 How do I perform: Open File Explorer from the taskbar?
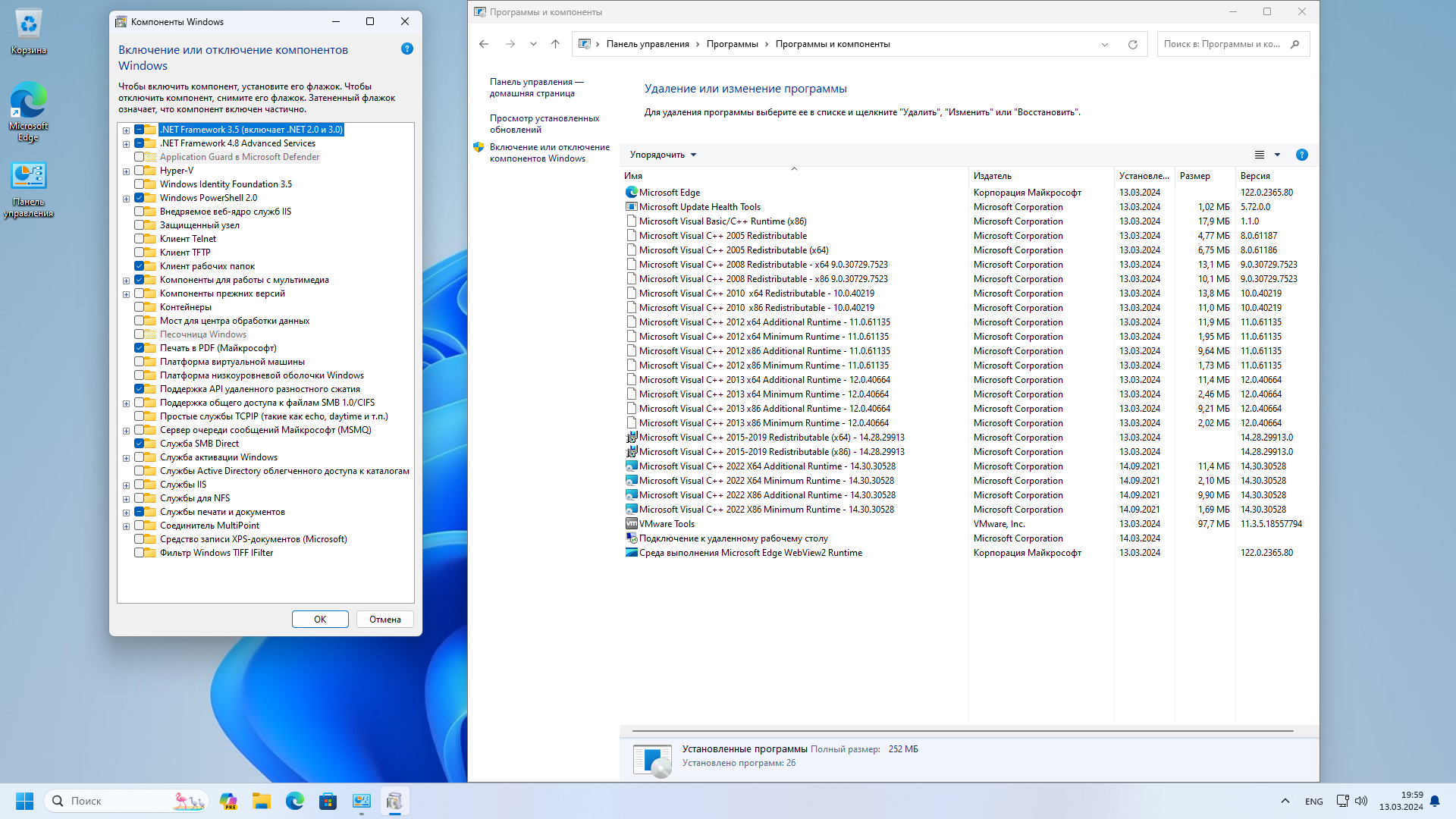pos(262,801)
